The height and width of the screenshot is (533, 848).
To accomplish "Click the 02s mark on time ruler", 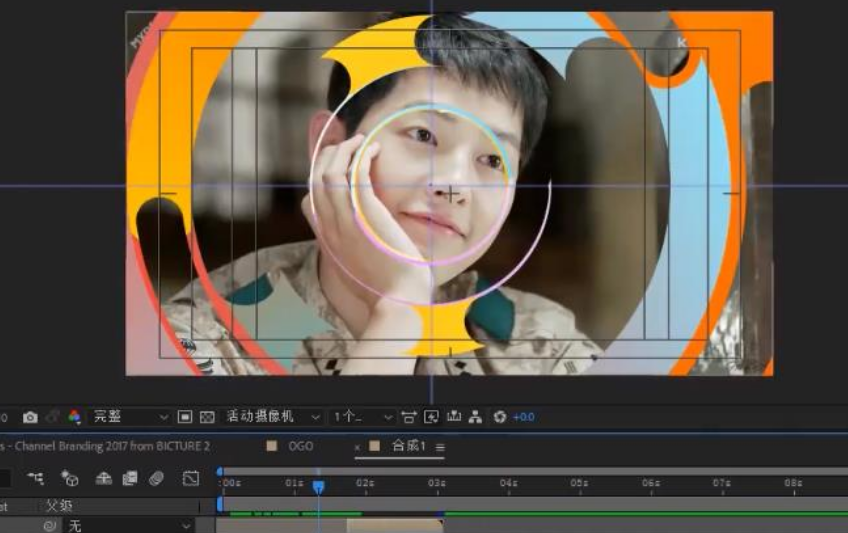I will (365, 483).
